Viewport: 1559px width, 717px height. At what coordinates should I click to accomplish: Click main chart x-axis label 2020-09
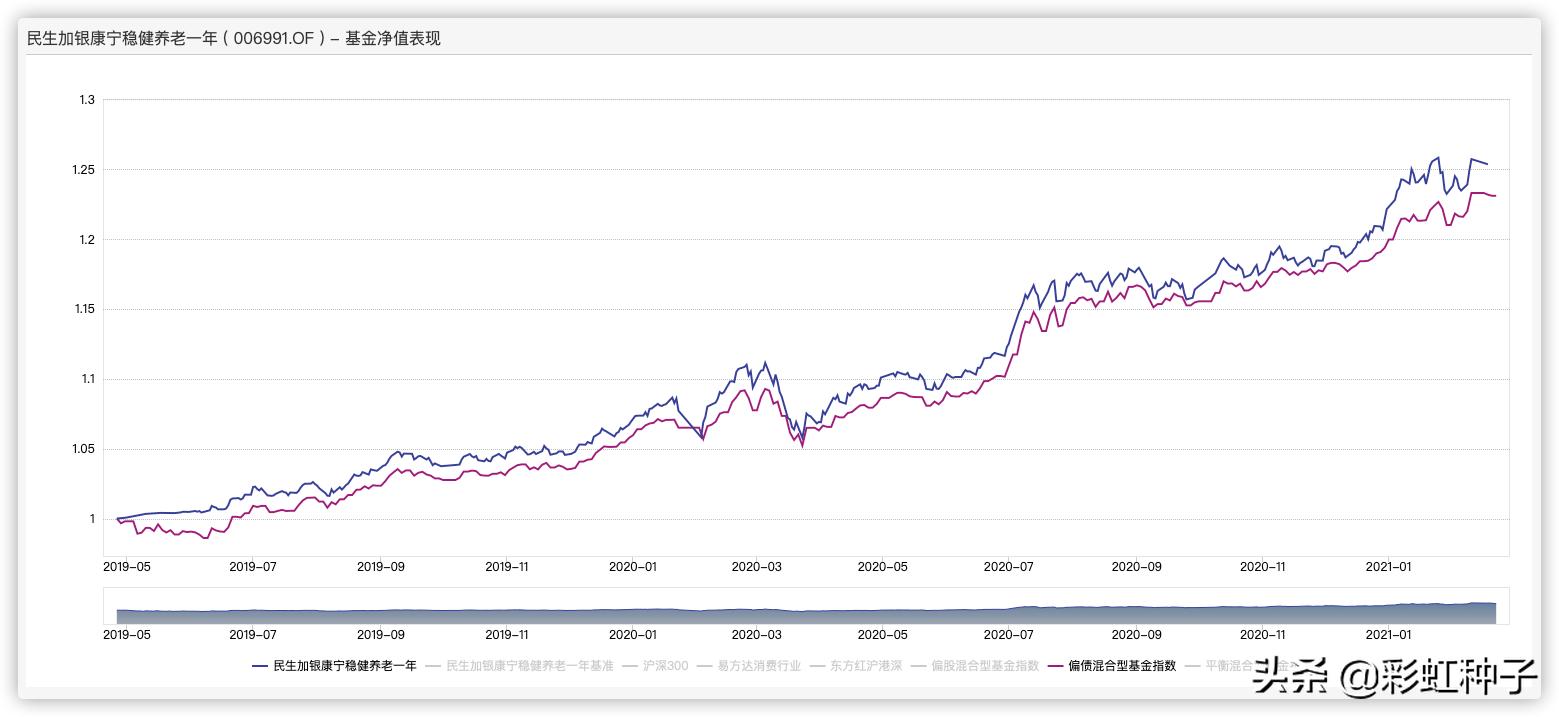pos(1137,567)
